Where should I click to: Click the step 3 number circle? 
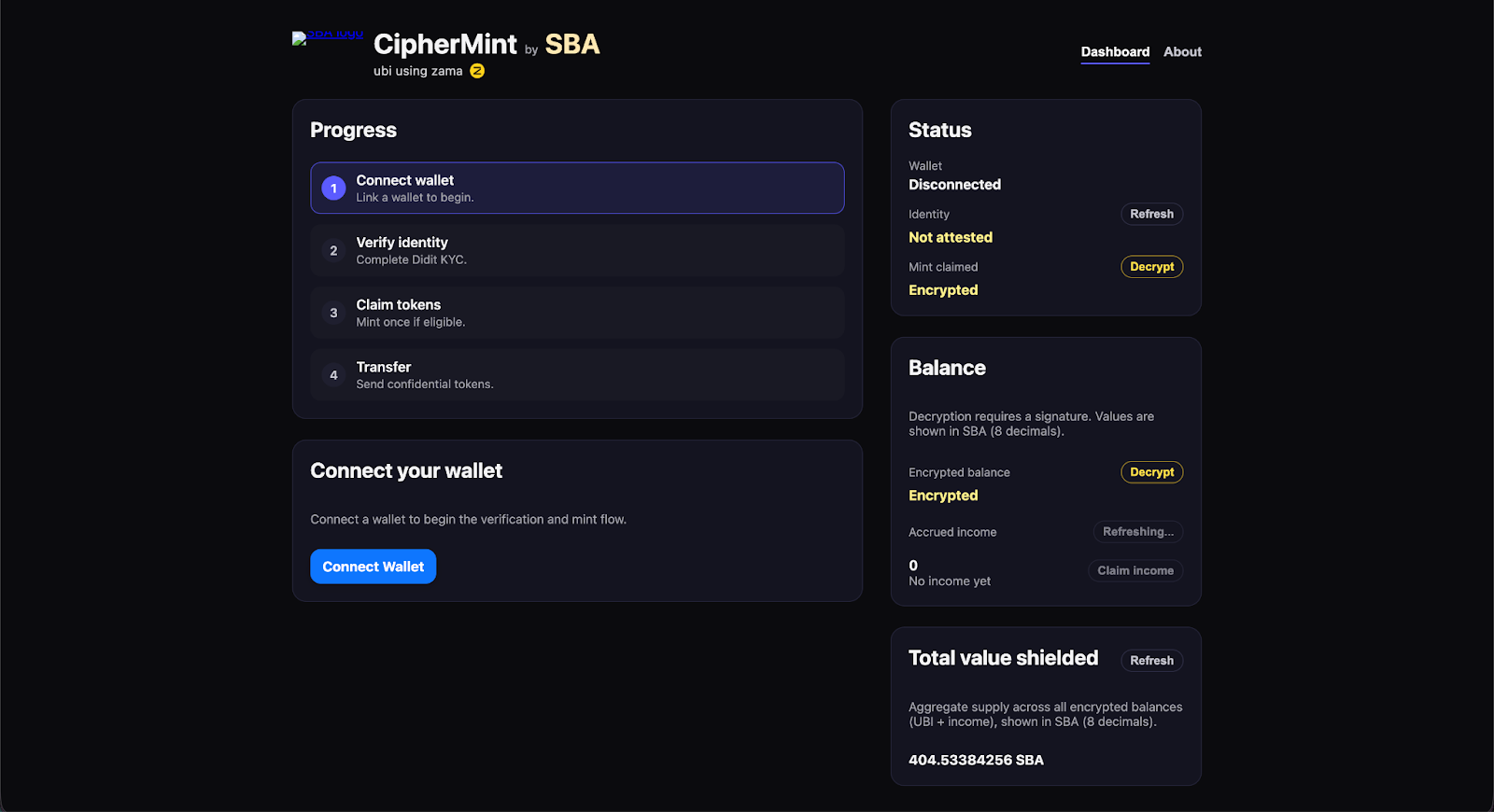click(x=333, y=313)
